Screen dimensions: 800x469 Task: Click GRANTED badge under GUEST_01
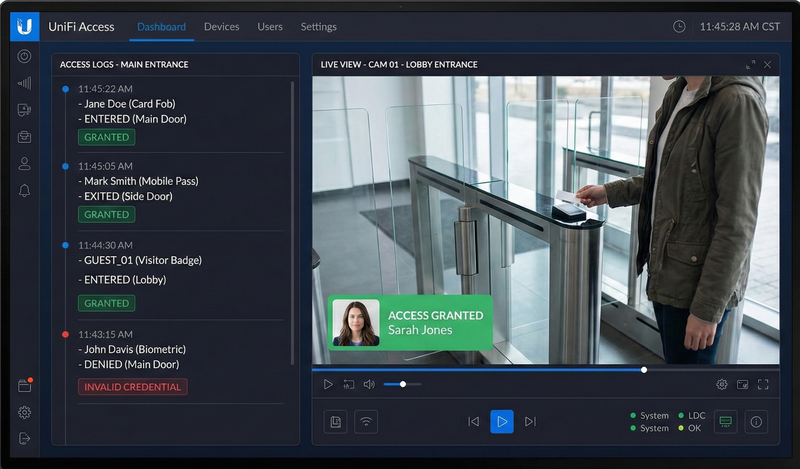107,303
